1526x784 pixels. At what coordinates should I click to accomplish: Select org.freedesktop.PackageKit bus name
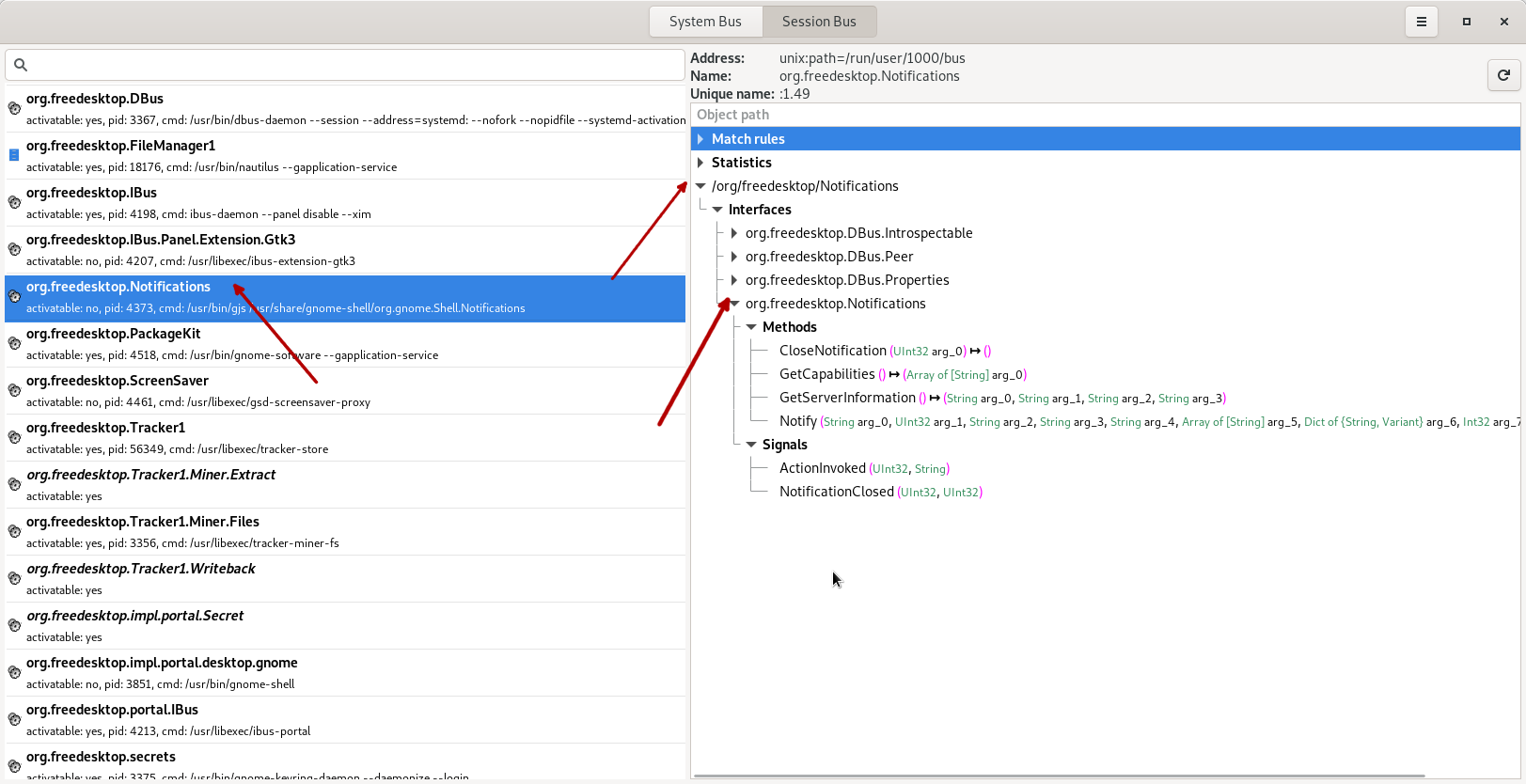point(345,344)
